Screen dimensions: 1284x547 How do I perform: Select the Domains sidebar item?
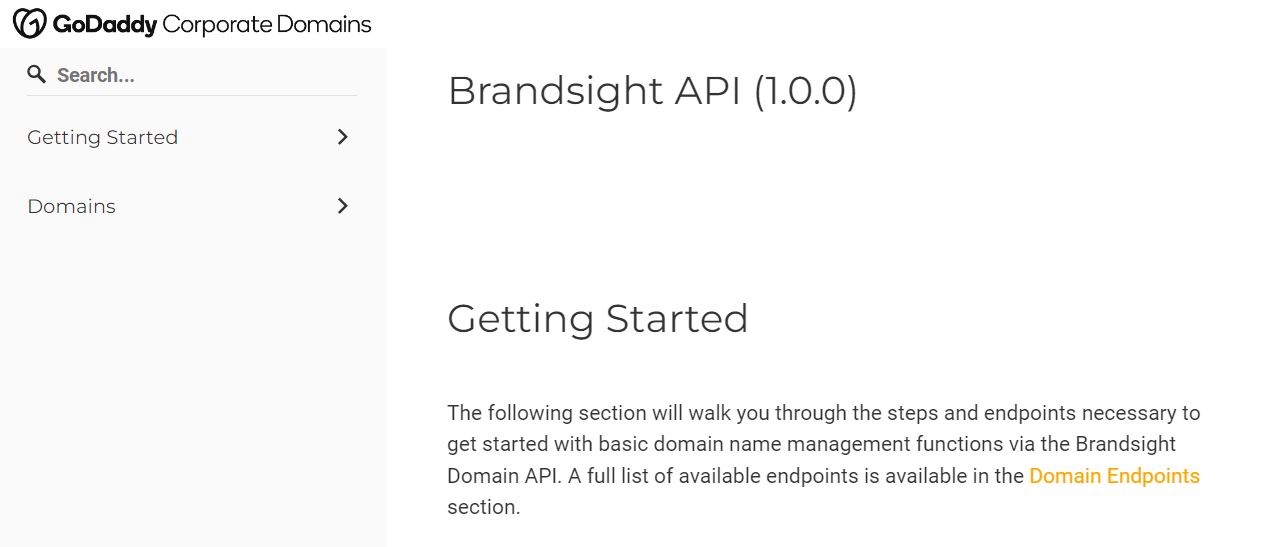point(71,206)
